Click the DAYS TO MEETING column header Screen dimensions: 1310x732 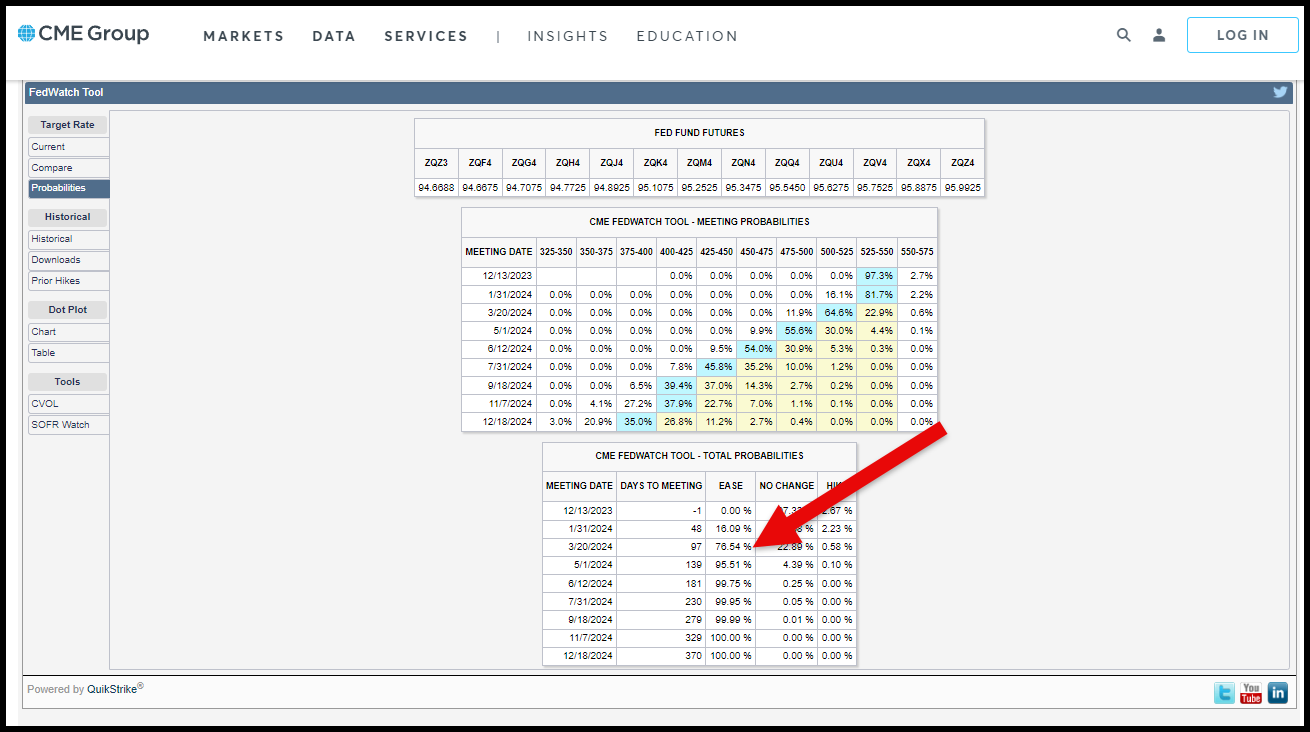(x=661, y=486)
